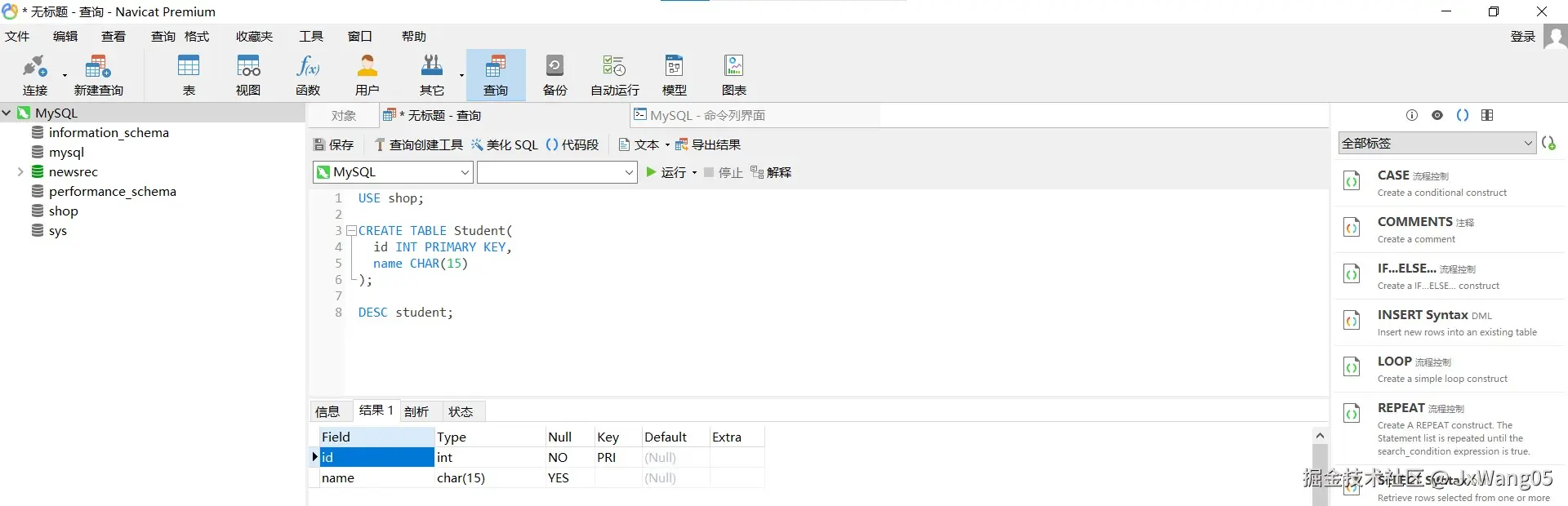This screenshot has width=1568, height=506.
Task: Open the 格式 menu
Action: [197, 37]
